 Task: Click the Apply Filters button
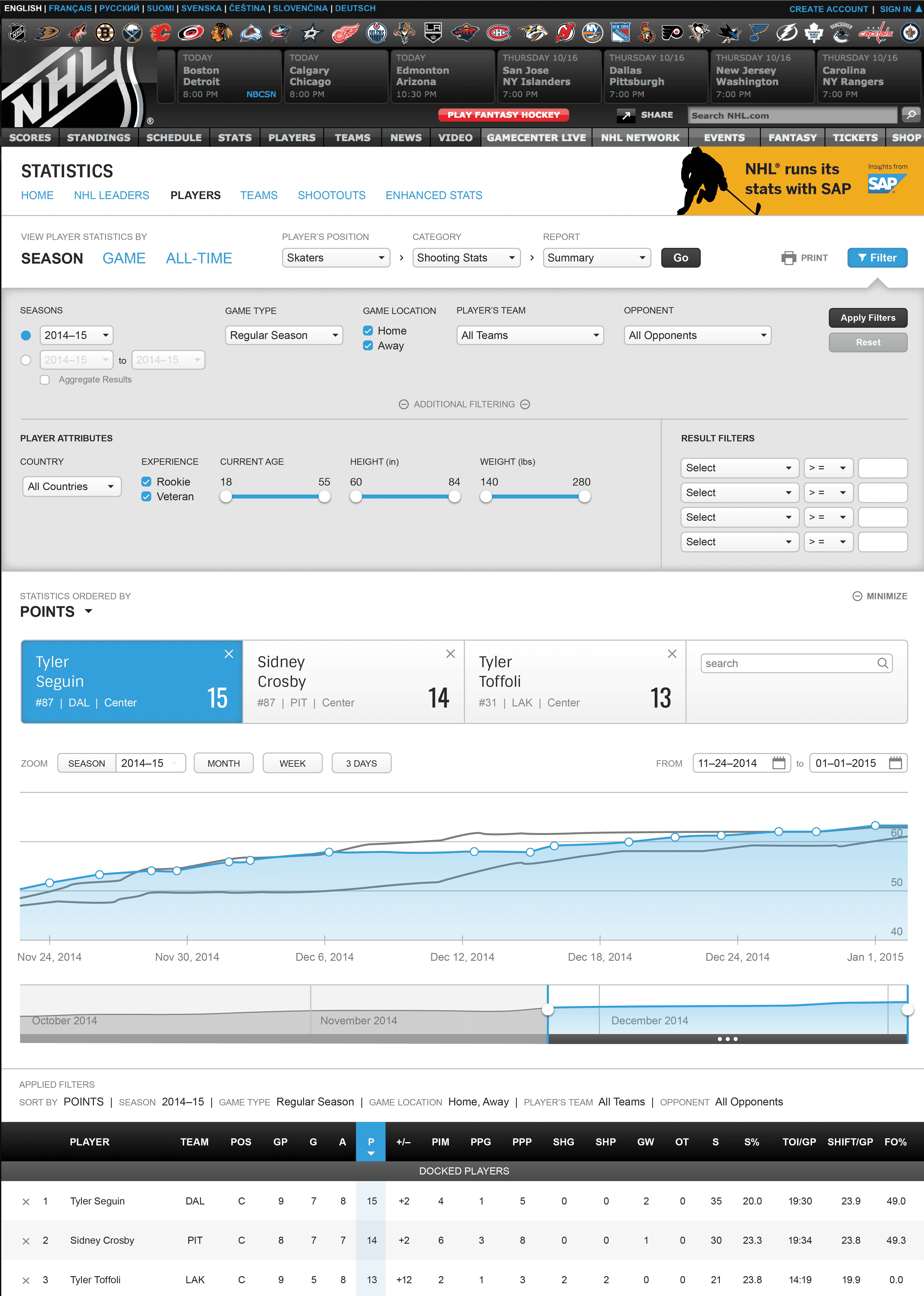click(868, 317)
